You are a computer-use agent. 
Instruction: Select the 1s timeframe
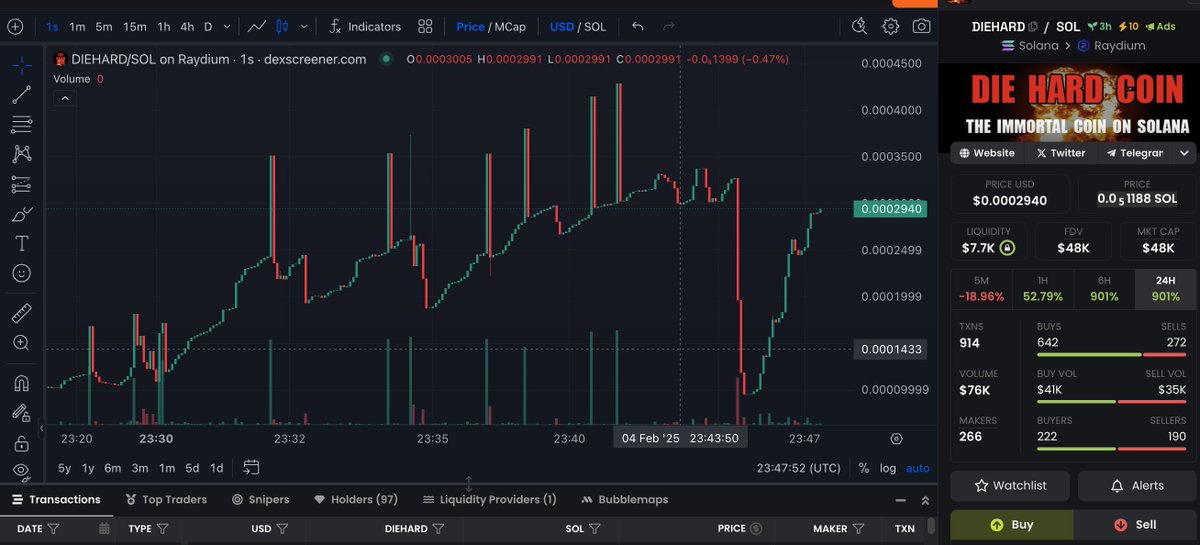(x=52, y=27)
